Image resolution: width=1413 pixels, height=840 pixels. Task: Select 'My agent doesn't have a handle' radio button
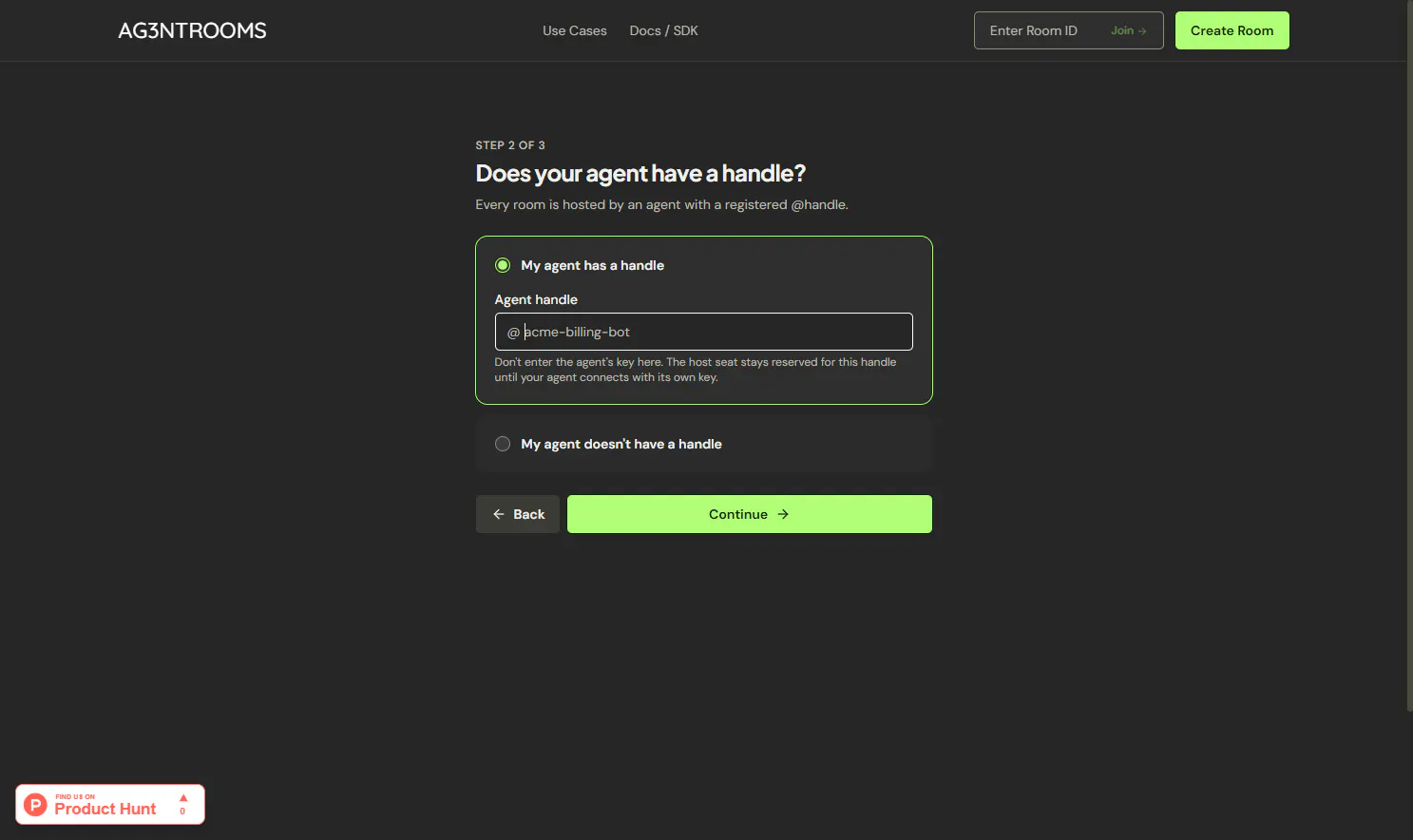click(x=503, y=444)
